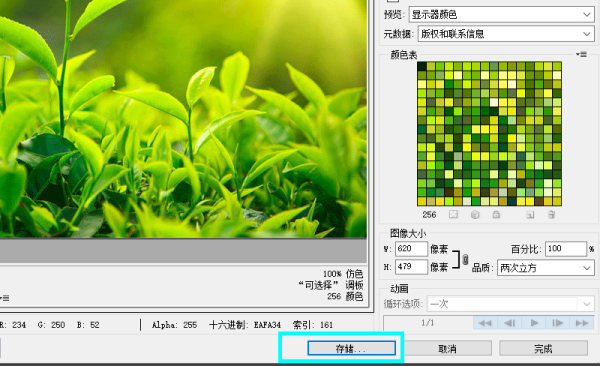
Task: Step to next animation frame
Action: click(x=558, y=323)
